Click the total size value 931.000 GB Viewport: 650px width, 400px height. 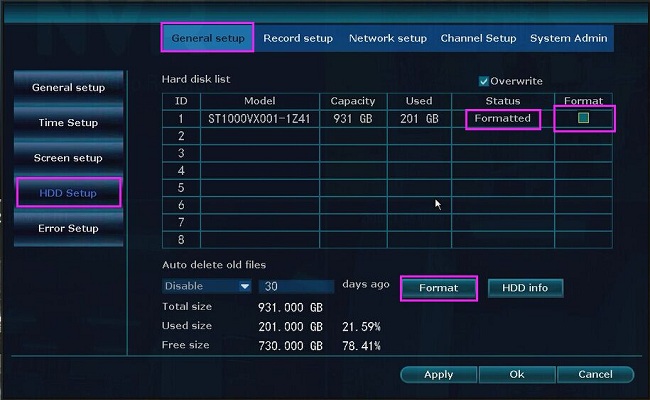point(290,308)
